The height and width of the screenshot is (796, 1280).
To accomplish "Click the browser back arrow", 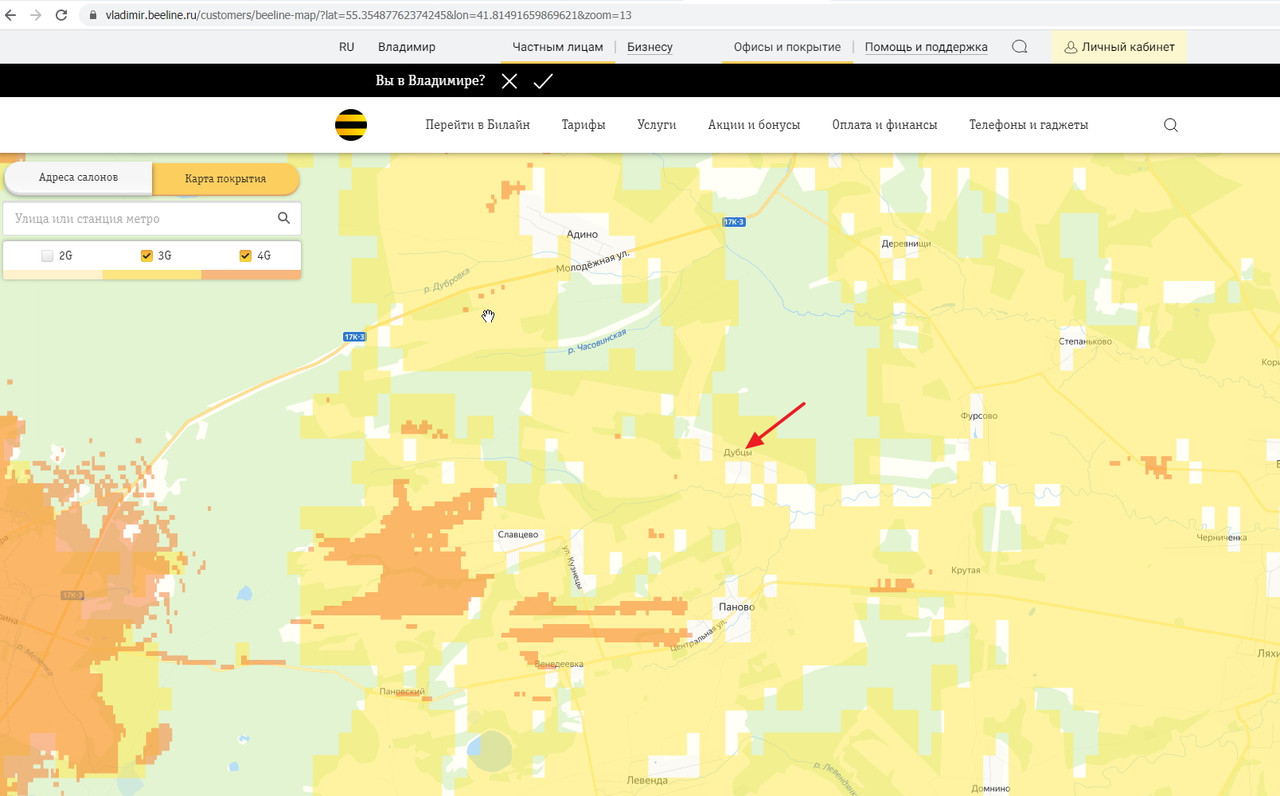I will pyautogui.click(x=11, y=16).
